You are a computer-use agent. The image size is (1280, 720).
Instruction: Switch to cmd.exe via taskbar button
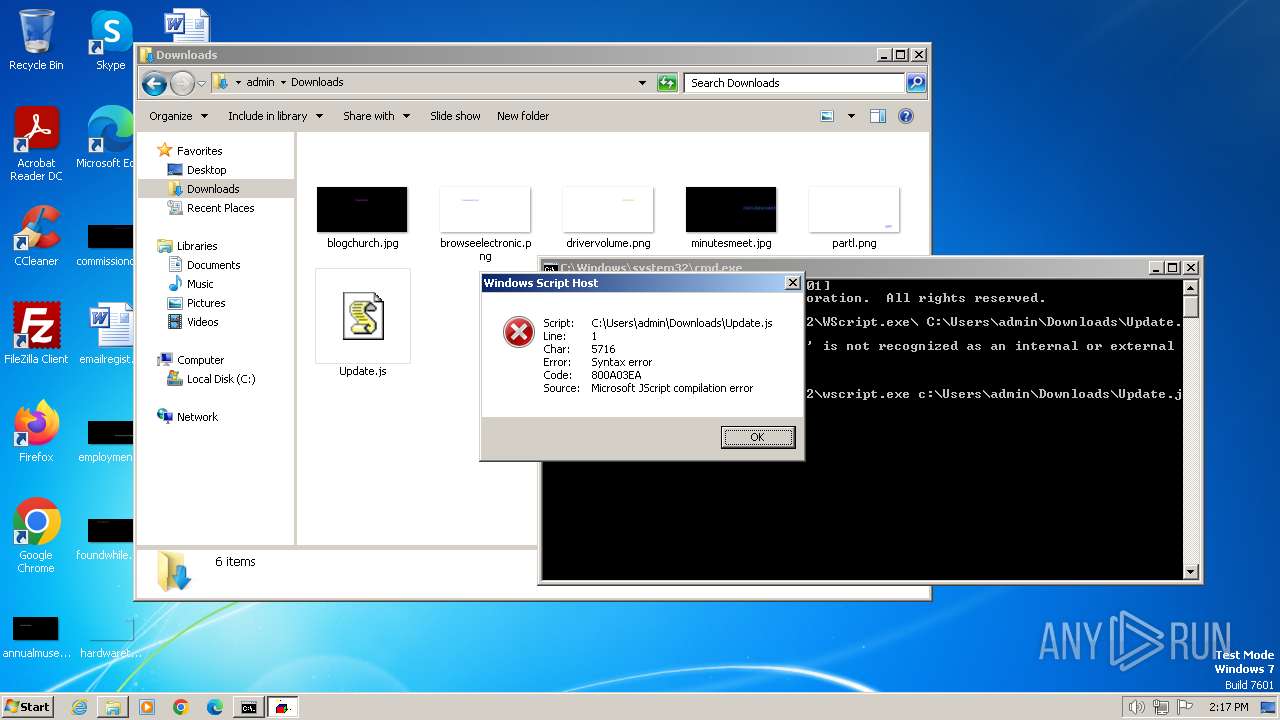pos(248,707)
